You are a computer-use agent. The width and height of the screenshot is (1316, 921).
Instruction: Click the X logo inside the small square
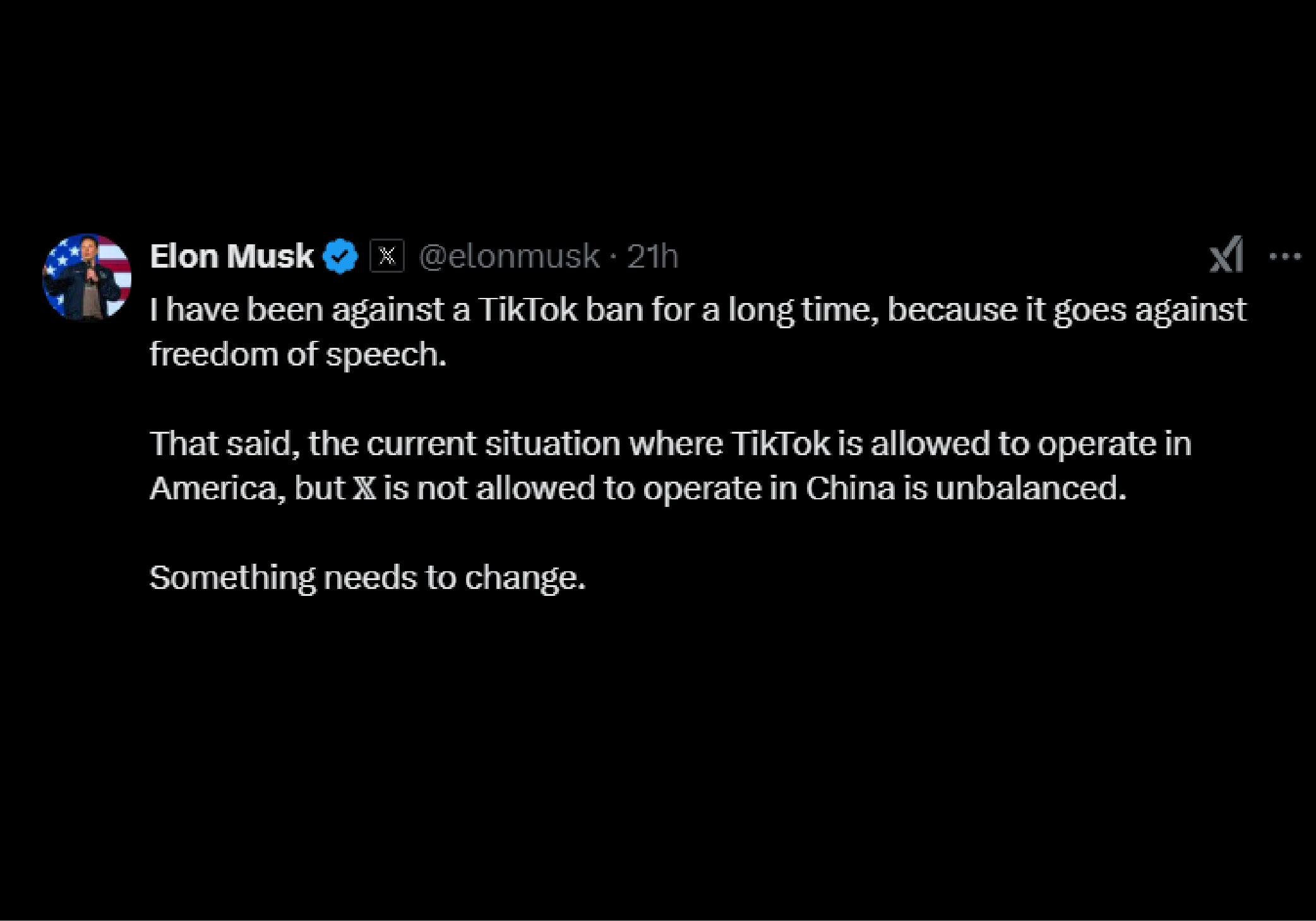pos(386,256)
